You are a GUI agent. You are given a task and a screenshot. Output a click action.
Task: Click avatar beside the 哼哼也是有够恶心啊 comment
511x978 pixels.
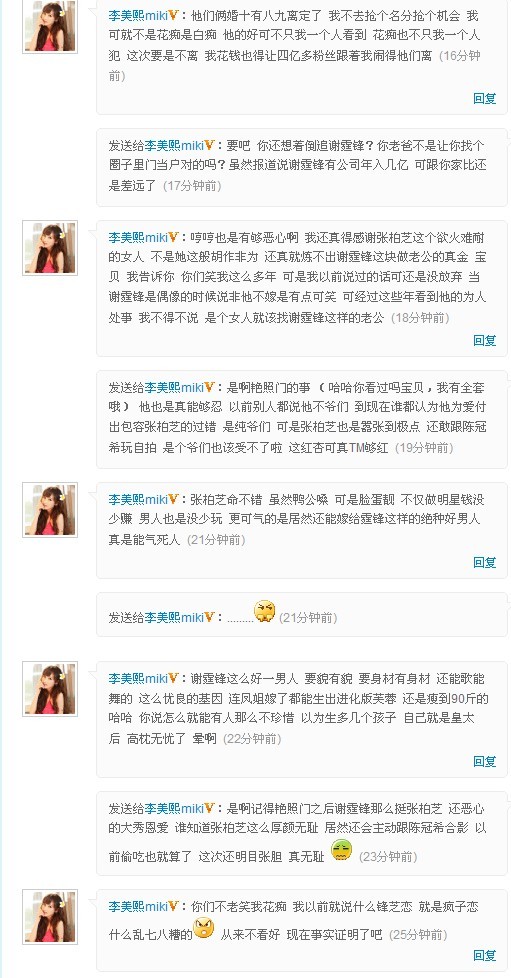pos(50,248)
